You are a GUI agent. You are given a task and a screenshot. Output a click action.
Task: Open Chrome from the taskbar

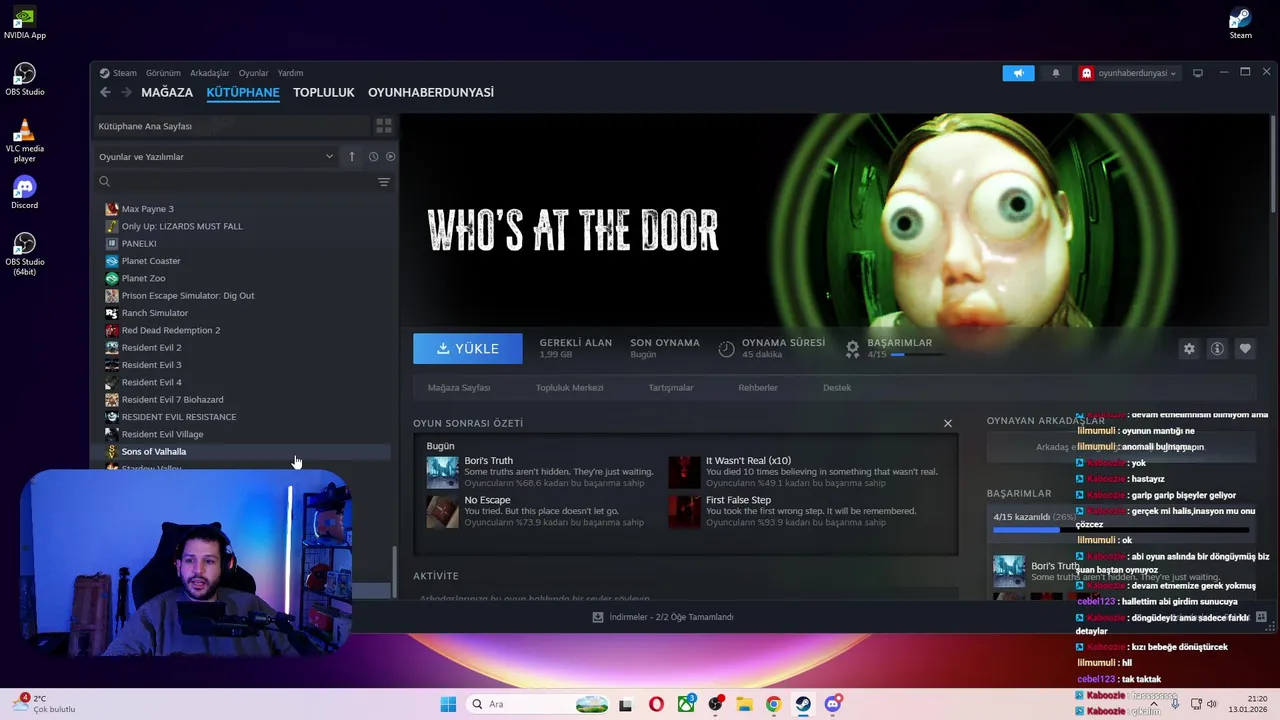pyautogui.click(x=773, y=704)
